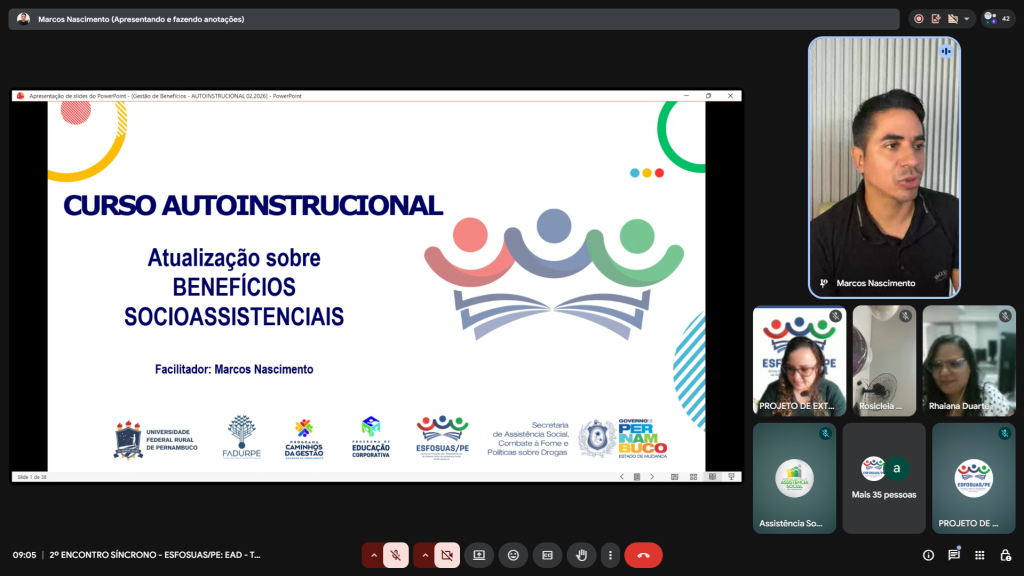Open the emoji reactions button

(513, 555)
